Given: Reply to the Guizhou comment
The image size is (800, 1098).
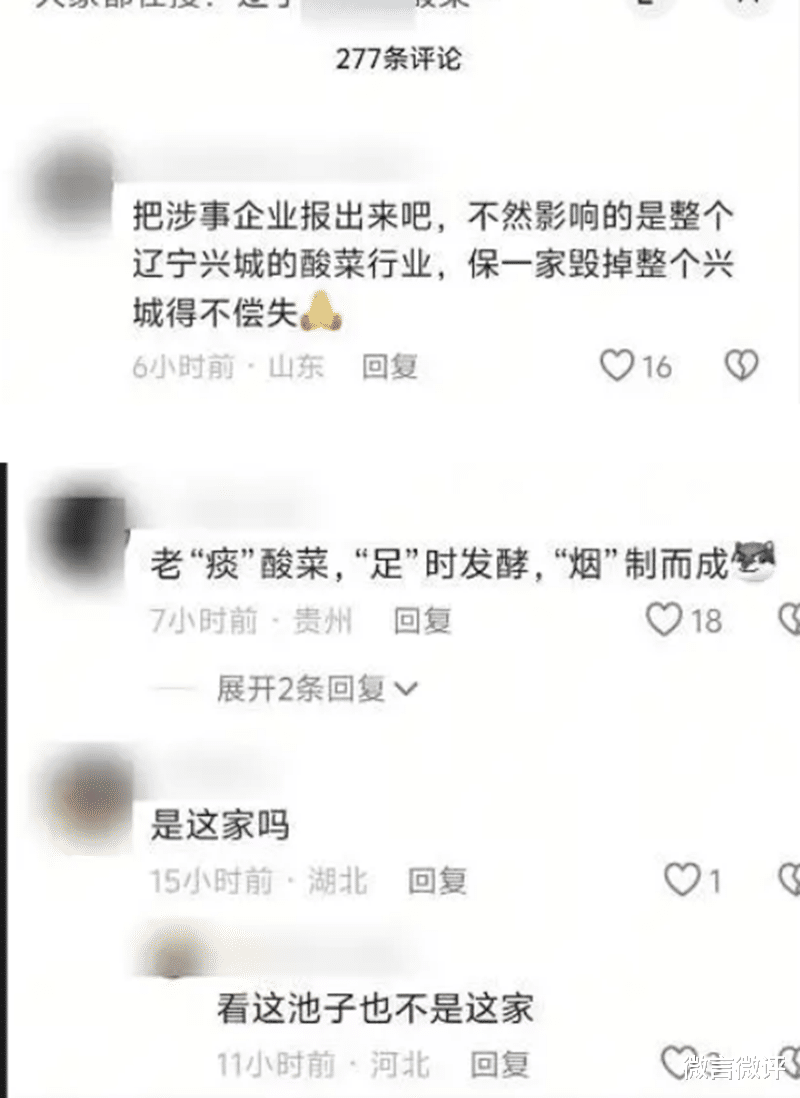Looking at the screenshot, I should coord(422,620).
